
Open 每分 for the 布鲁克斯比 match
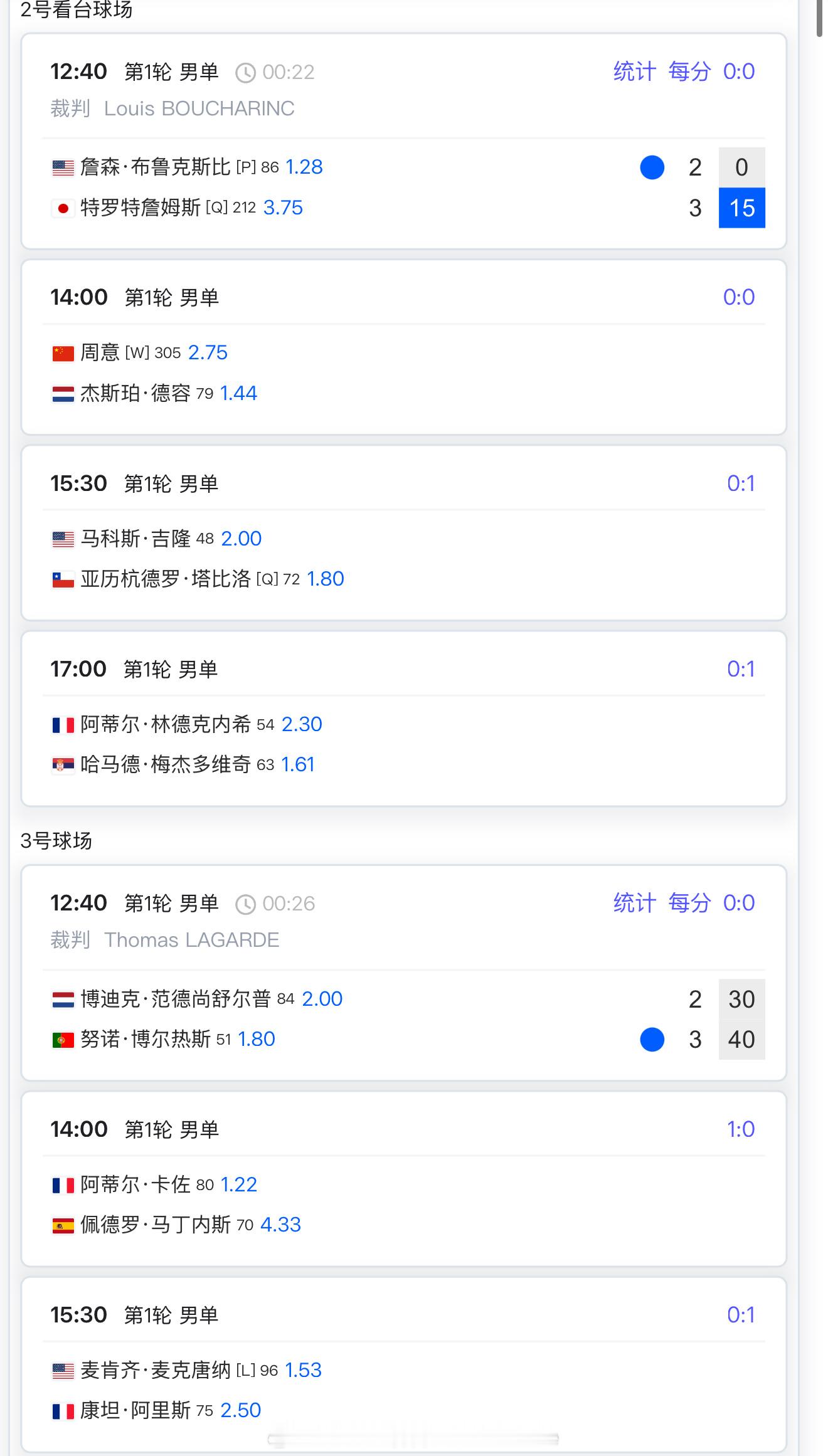click(x=689, y=71)
